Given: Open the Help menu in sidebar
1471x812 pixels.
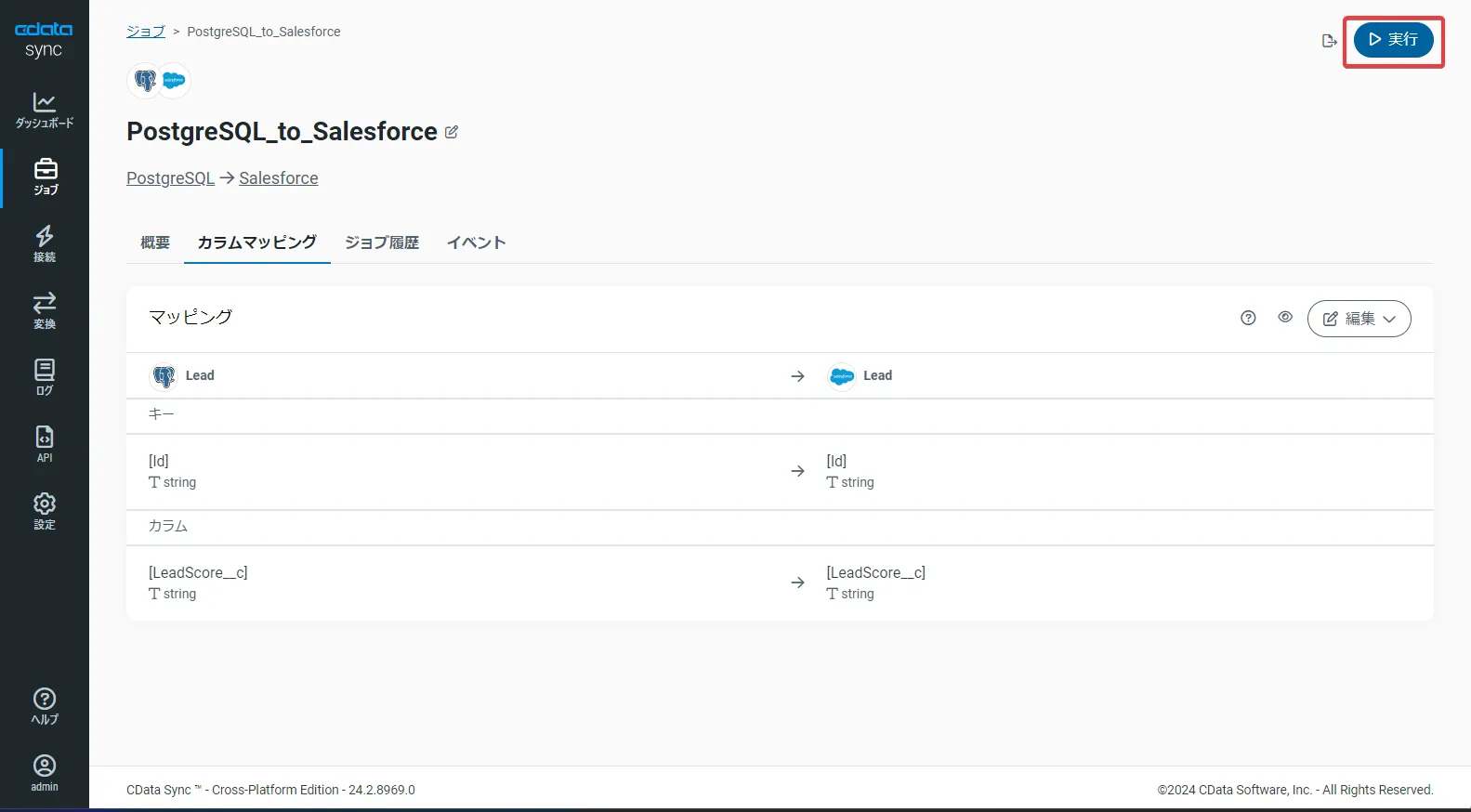Looking at the screenshot, I should coord(45,706).
